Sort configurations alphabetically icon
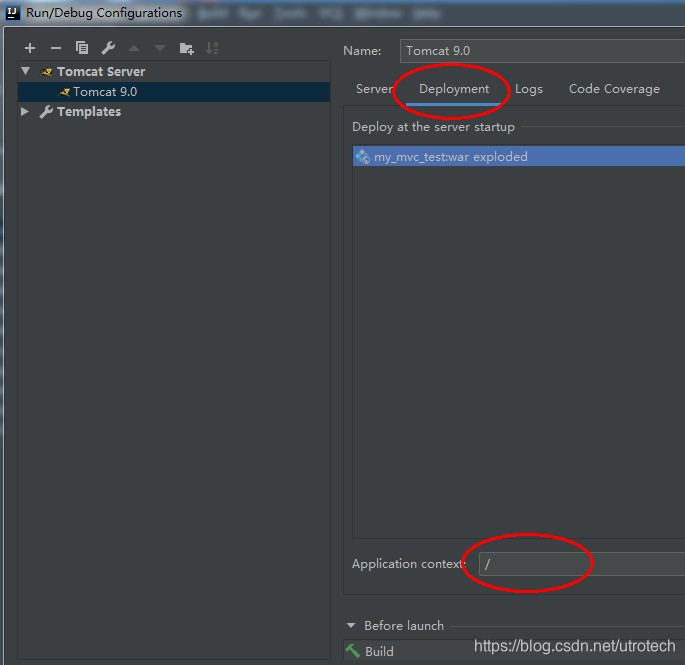Screen dimensions: 685x665 212,48
